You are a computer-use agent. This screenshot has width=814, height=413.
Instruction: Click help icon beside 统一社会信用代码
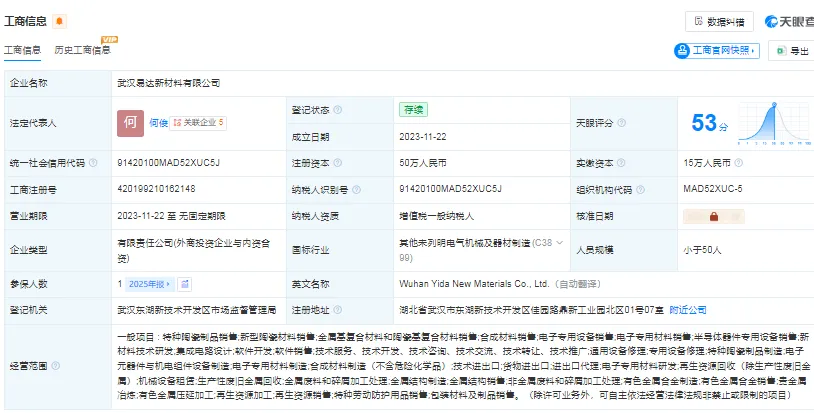93,163
